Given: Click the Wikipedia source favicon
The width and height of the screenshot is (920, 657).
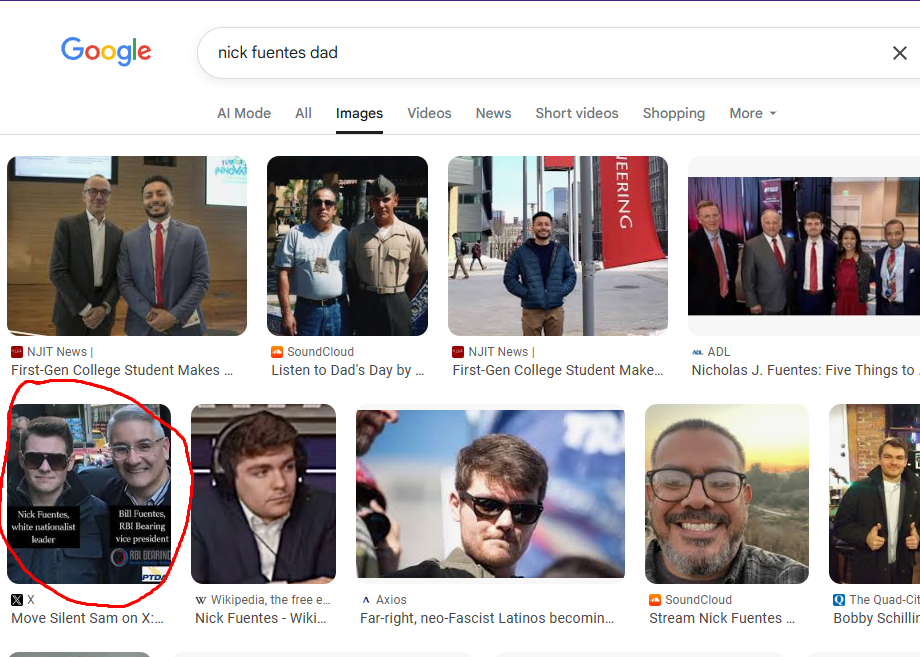Looking at the screenshot, I should click(201, 600).
